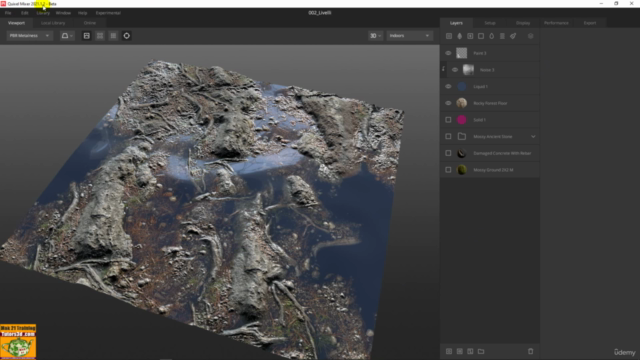Click the magenta Solid 1 color swatch
Viewport: 640px width, 360px height.
pos(462,120)
